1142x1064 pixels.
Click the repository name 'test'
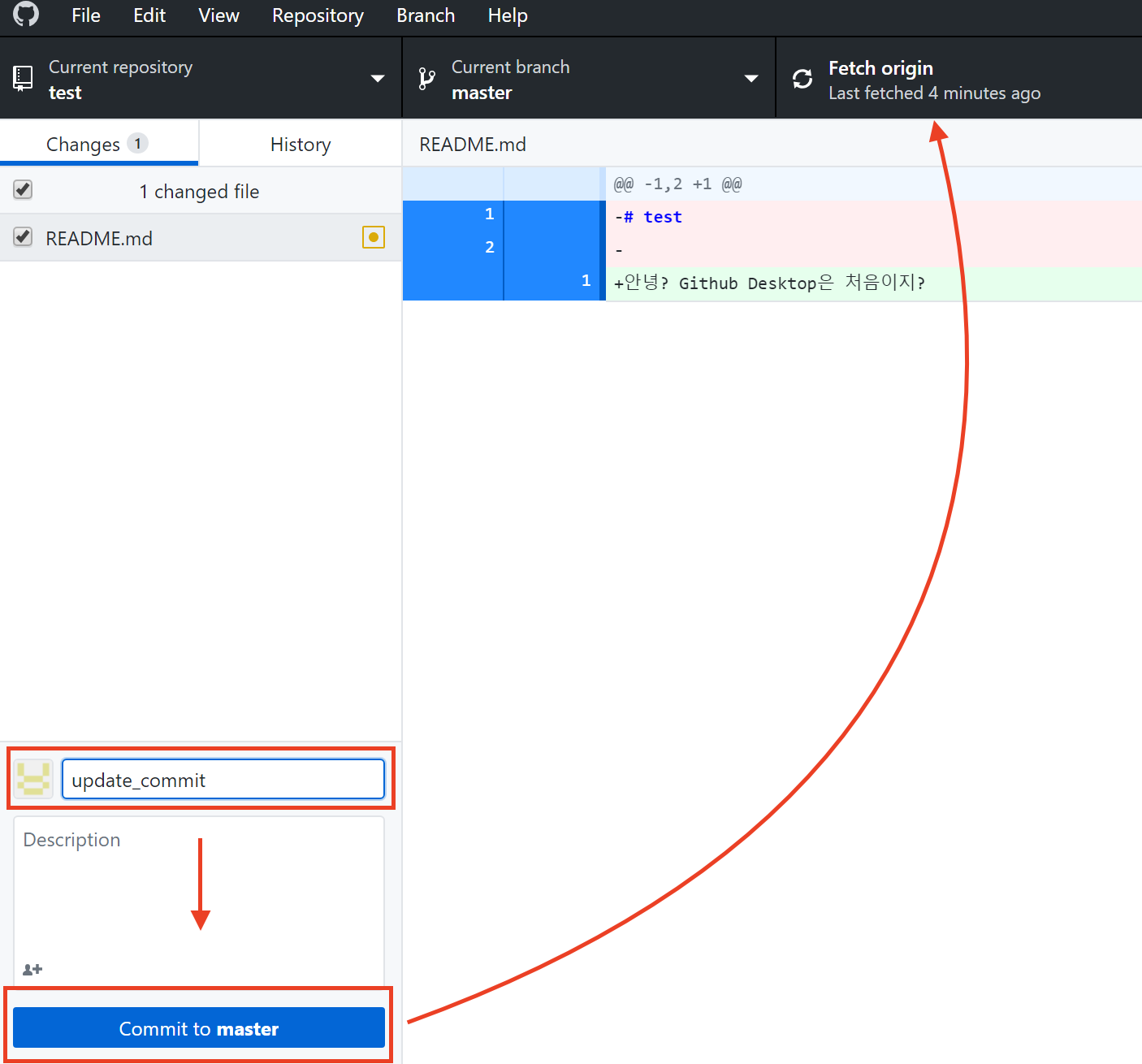[65, 93]
